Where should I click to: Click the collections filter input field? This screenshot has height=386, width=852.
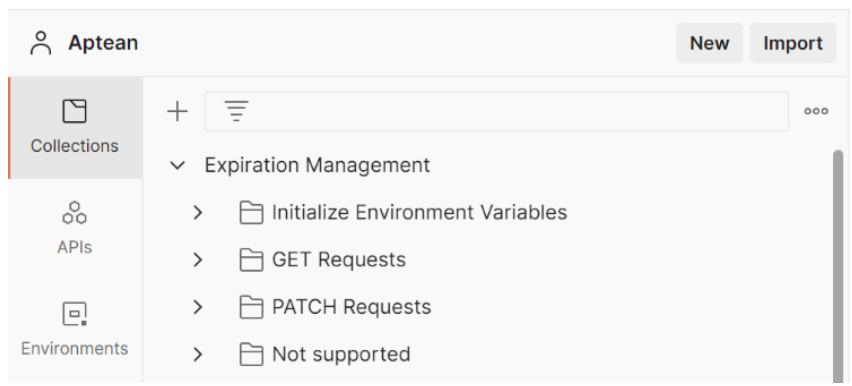pos(497,111)
